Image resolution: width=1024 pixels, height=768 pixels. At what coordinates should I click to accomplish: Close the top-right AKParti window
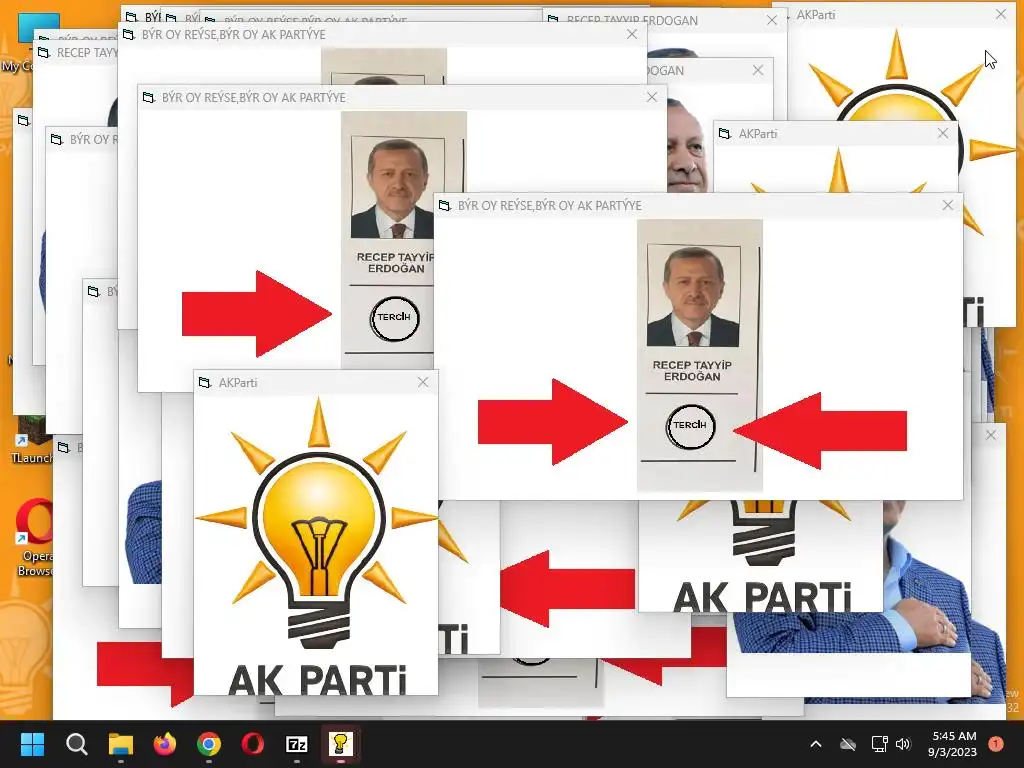click(x=1000, y=14)
